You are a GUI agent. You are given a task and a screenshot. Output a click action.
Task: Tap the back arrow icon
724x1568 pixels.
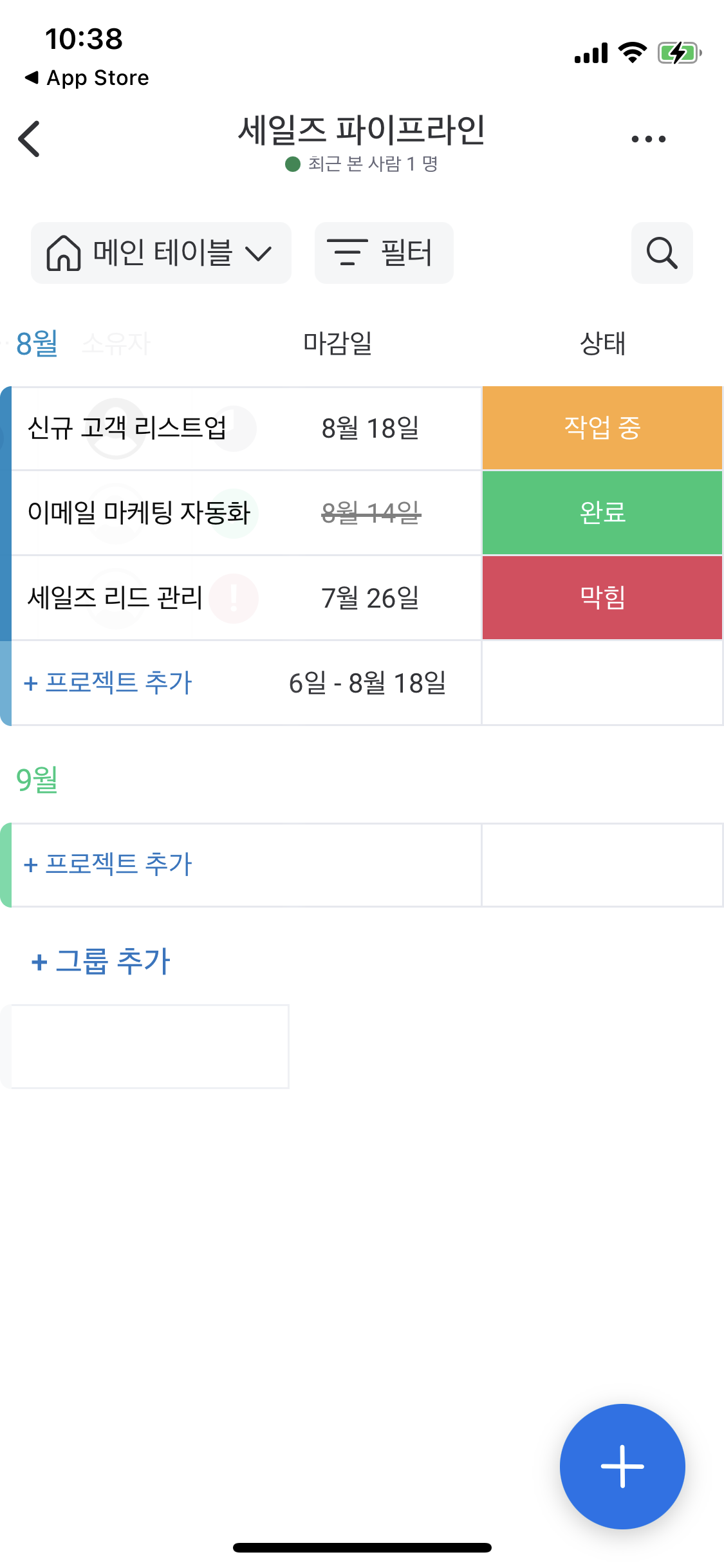30,138
